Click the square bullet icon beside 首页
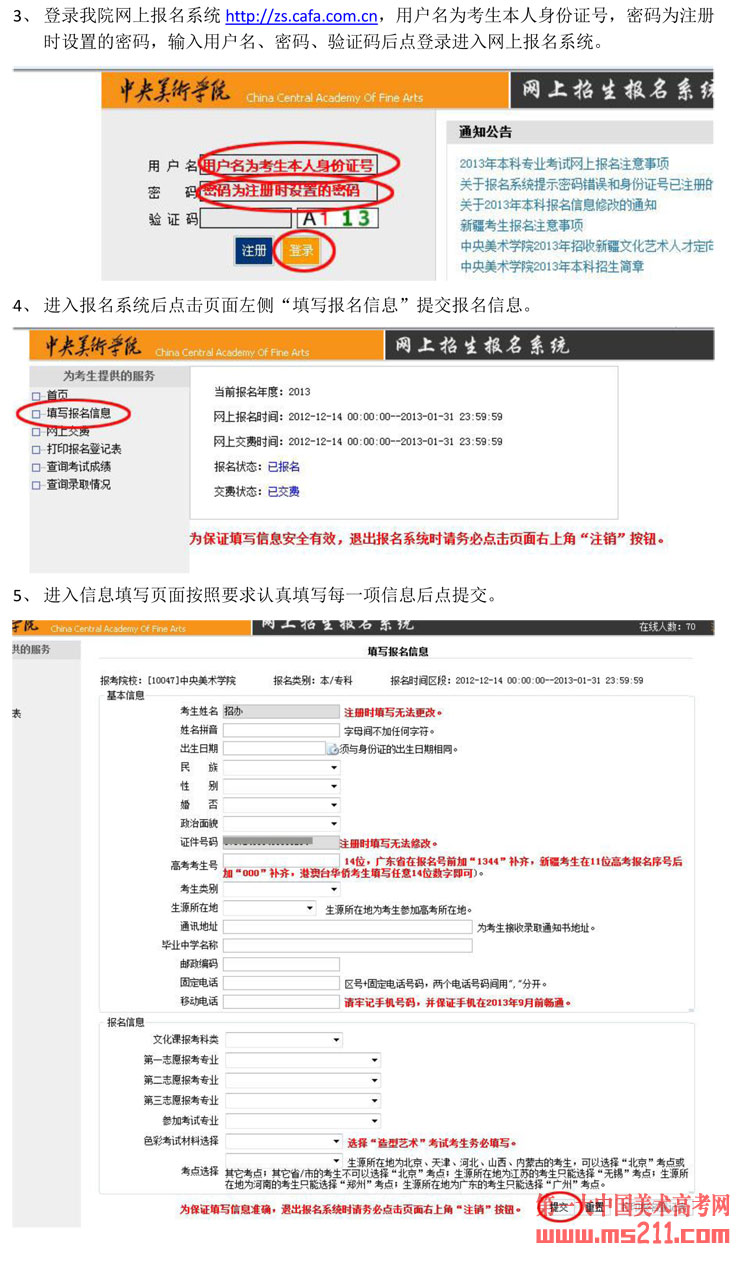Viewport: 740px width, 1266px height. point(37,395)
